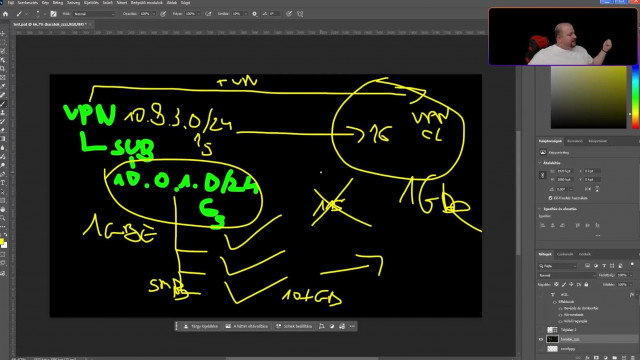The height and width of the screenshot is (360, 640).
Task: Collapse text layer effects with fx arrow
Action: 637,294
